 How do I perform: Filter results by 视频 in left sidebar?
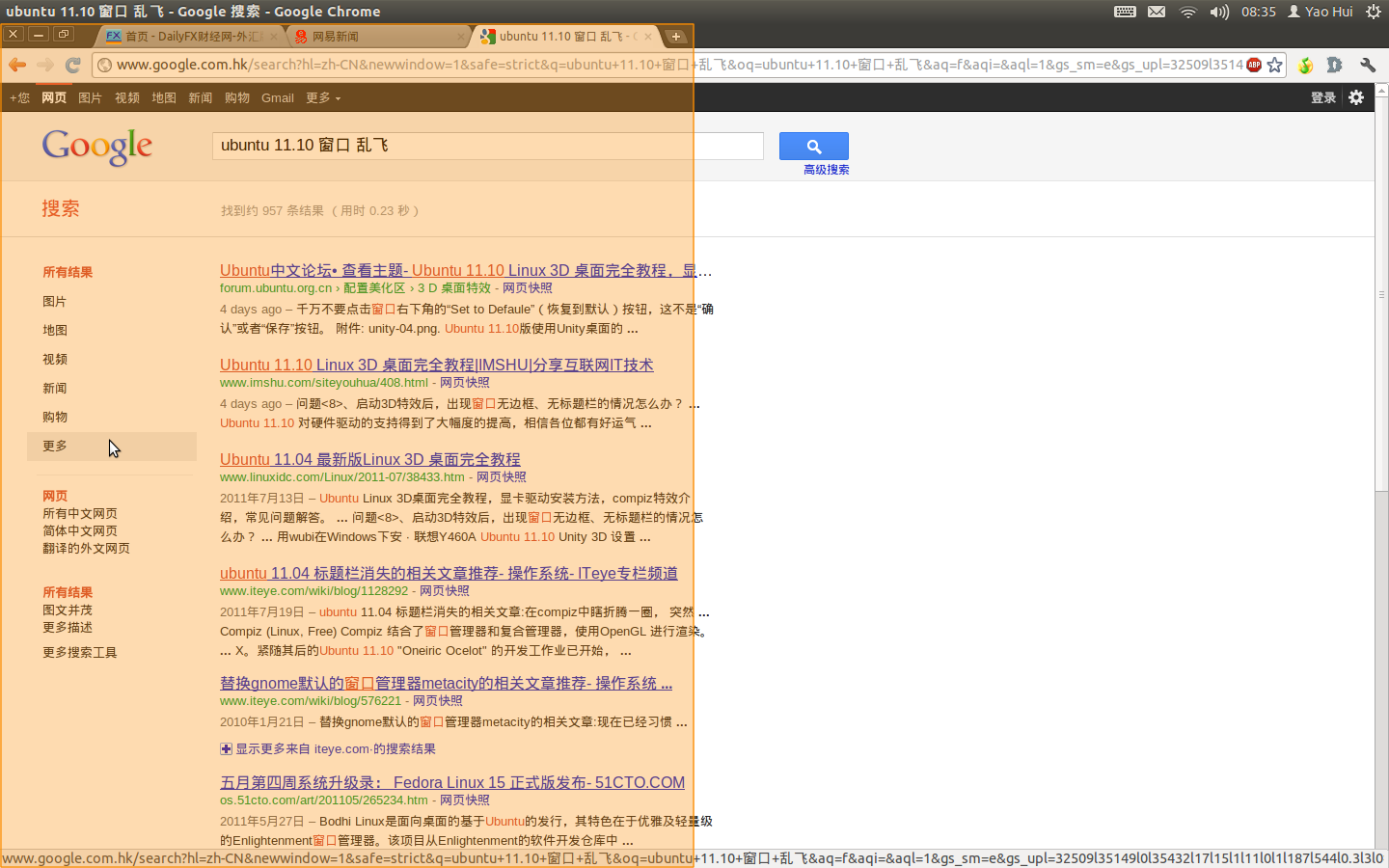[55, 360]
